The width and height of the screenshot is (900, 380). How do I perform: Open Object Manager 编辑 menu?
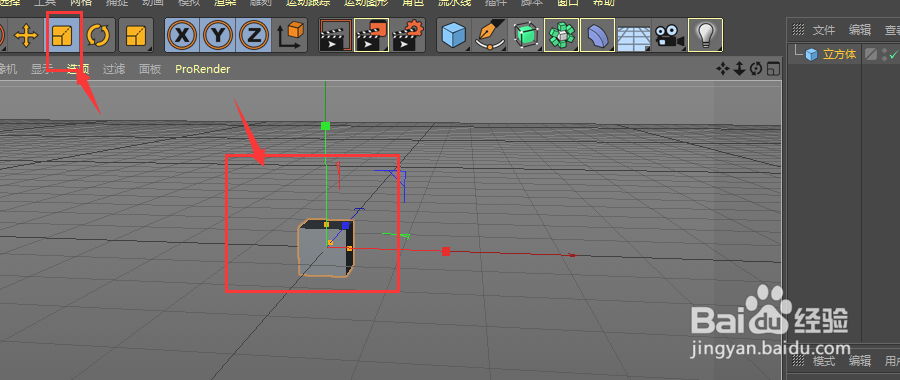click(860, 30)
